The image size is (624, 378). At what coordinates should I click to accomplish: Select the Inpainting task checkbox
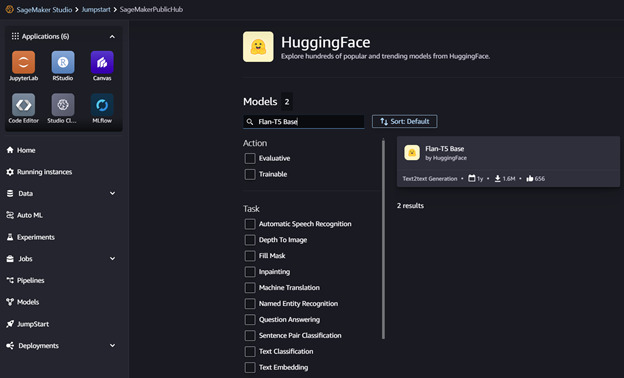pos(250,272)
